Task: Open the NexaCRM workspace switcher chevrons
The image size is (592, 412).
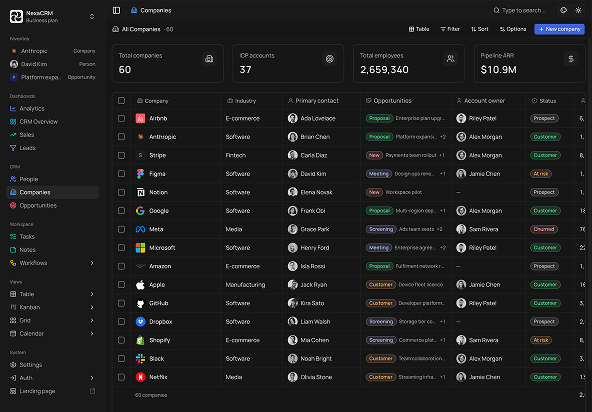Action: (92, 17)
